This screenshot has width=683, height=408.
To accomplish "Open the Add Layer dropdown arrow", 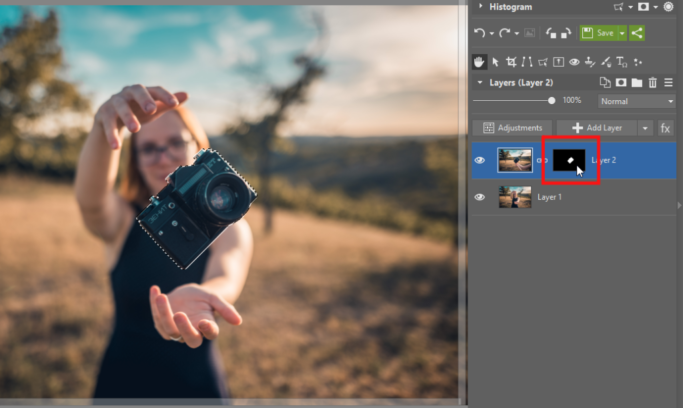I will tap(645, 128).
